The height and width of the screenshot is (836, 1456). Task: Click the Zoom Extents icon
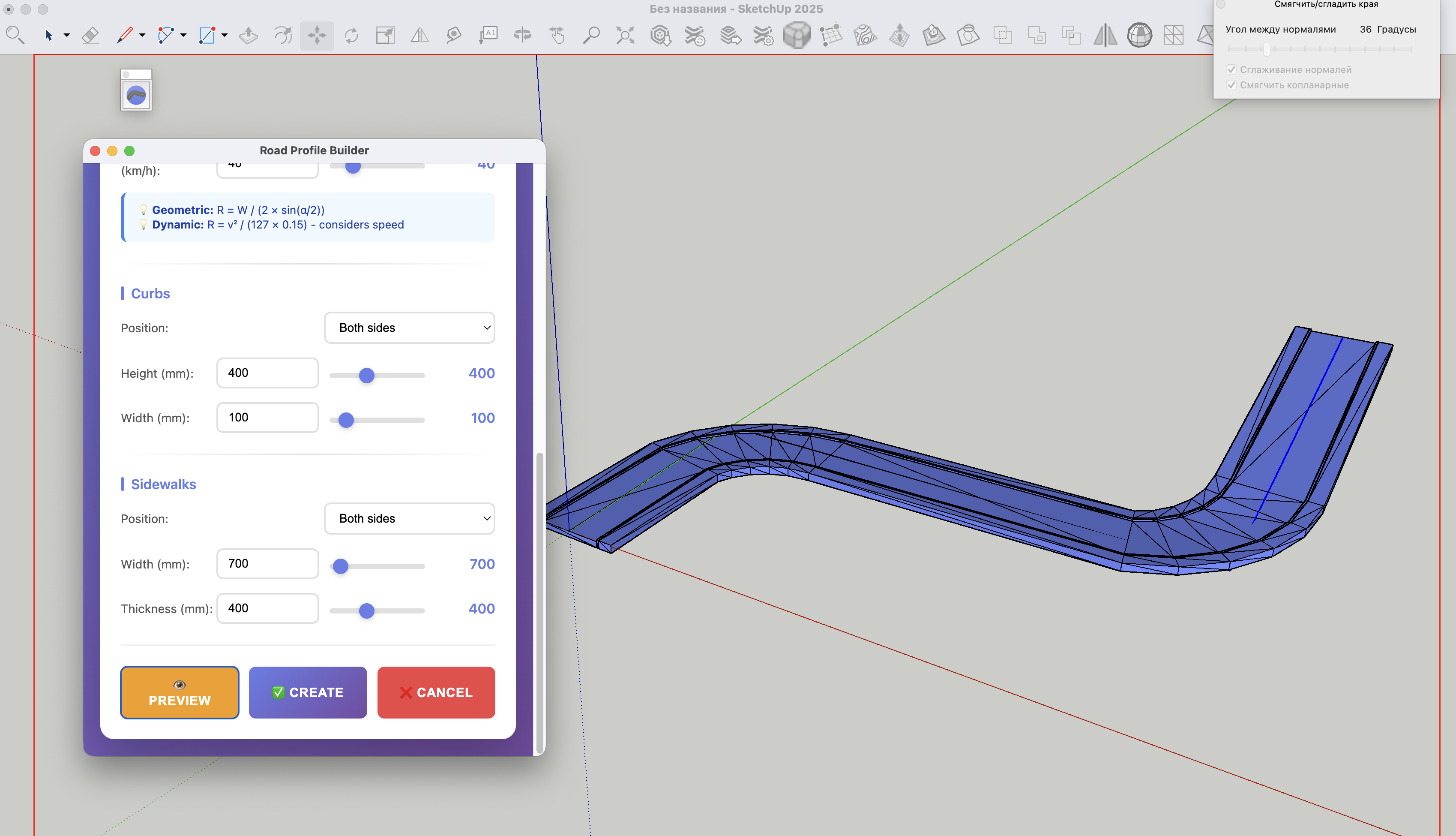click(x=625, y=36)
